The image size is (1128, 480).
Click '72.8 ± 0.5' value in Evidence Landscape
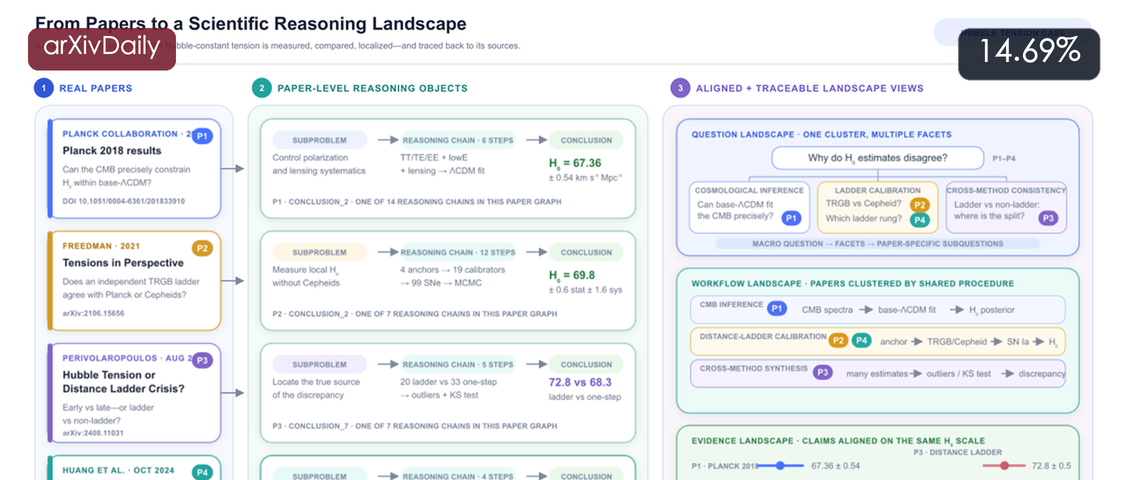point(1052,466)
